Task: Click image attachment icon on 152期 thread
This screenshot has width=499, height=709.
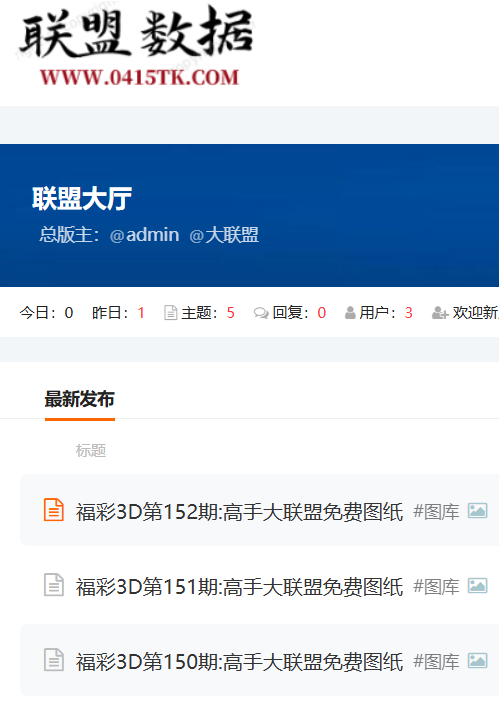Action: pos(477,510)
